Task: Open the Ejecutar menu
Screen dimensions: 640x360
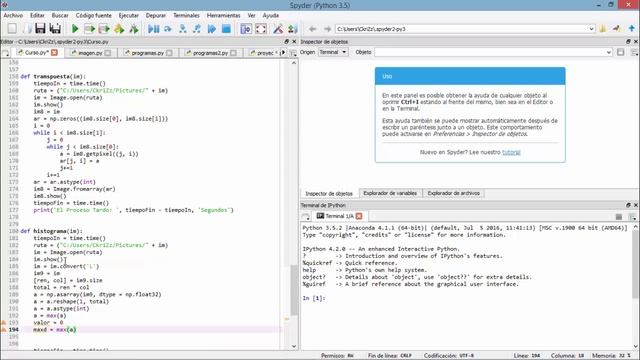Action: pos(129,15)
